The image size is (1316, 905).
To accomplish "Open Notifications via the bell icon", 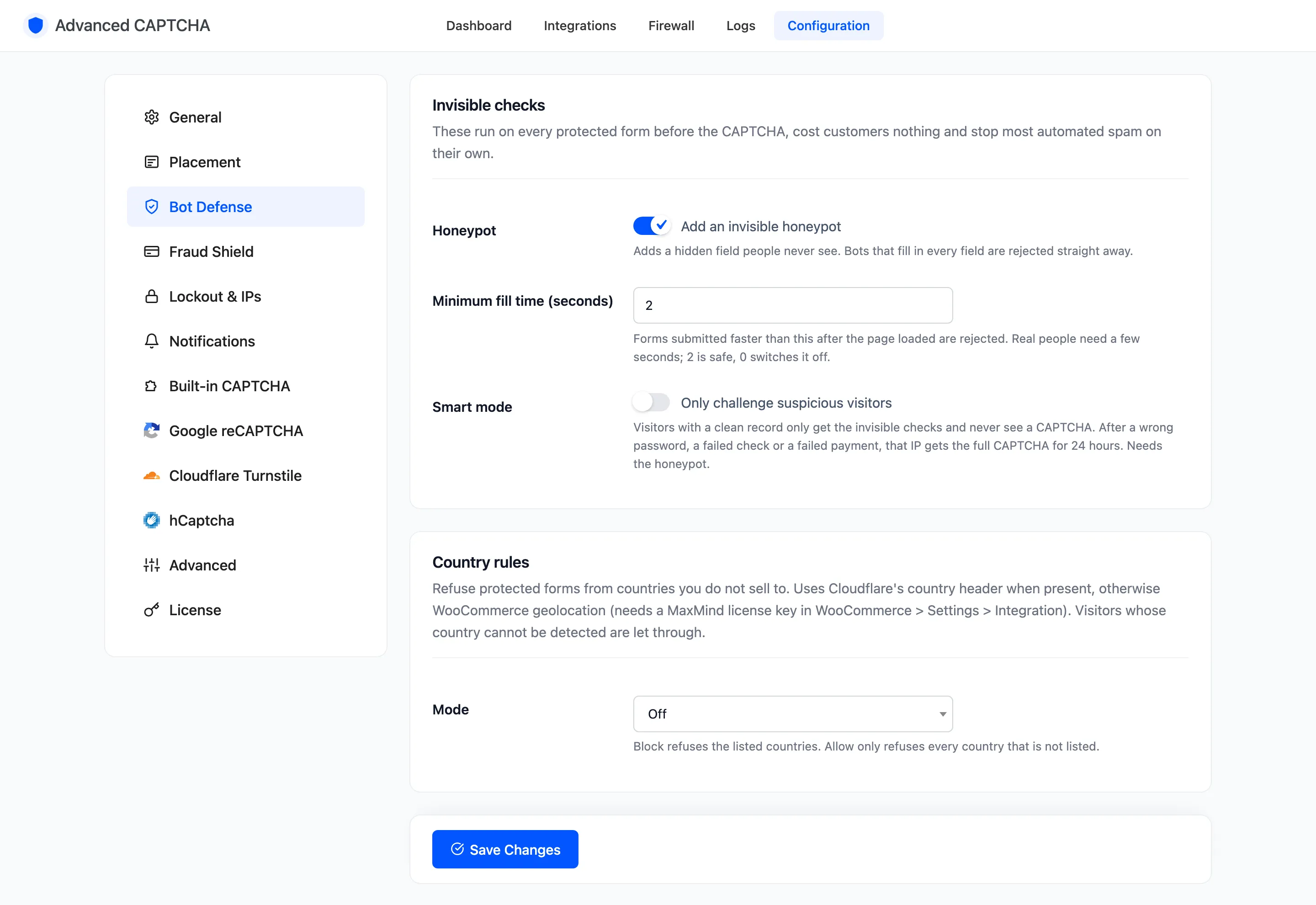I will 151,341.
